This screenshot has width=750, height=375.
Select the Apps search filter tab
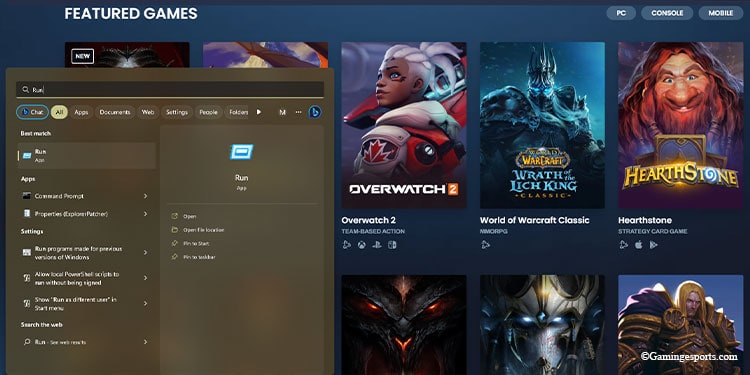click(x=81, y=112)
